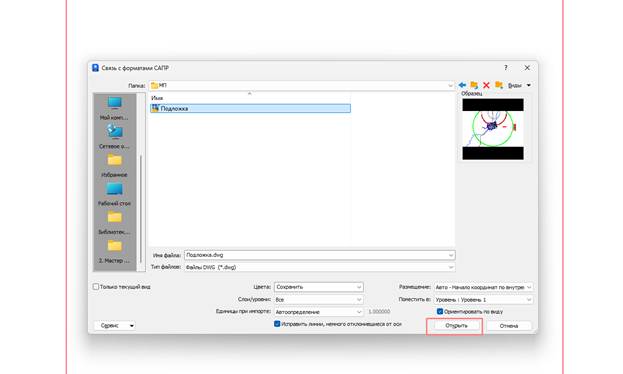Open the Favorites folder in the sidebar
623x374 pixels.
pyautogui.click(x=114, y=166)
